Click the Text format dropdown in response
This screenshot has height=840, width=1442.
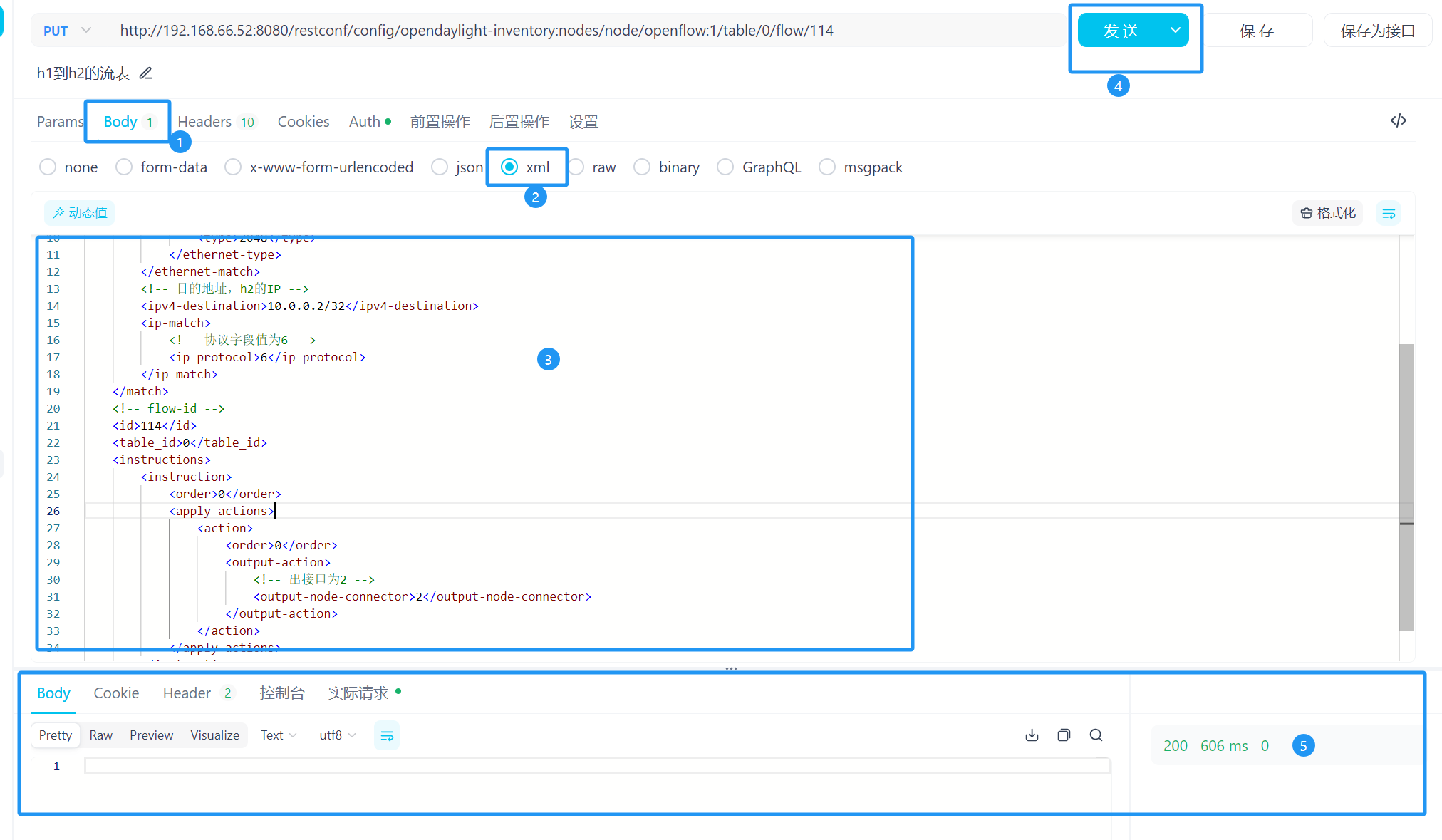pyautogui.click(x=278, y=735)
